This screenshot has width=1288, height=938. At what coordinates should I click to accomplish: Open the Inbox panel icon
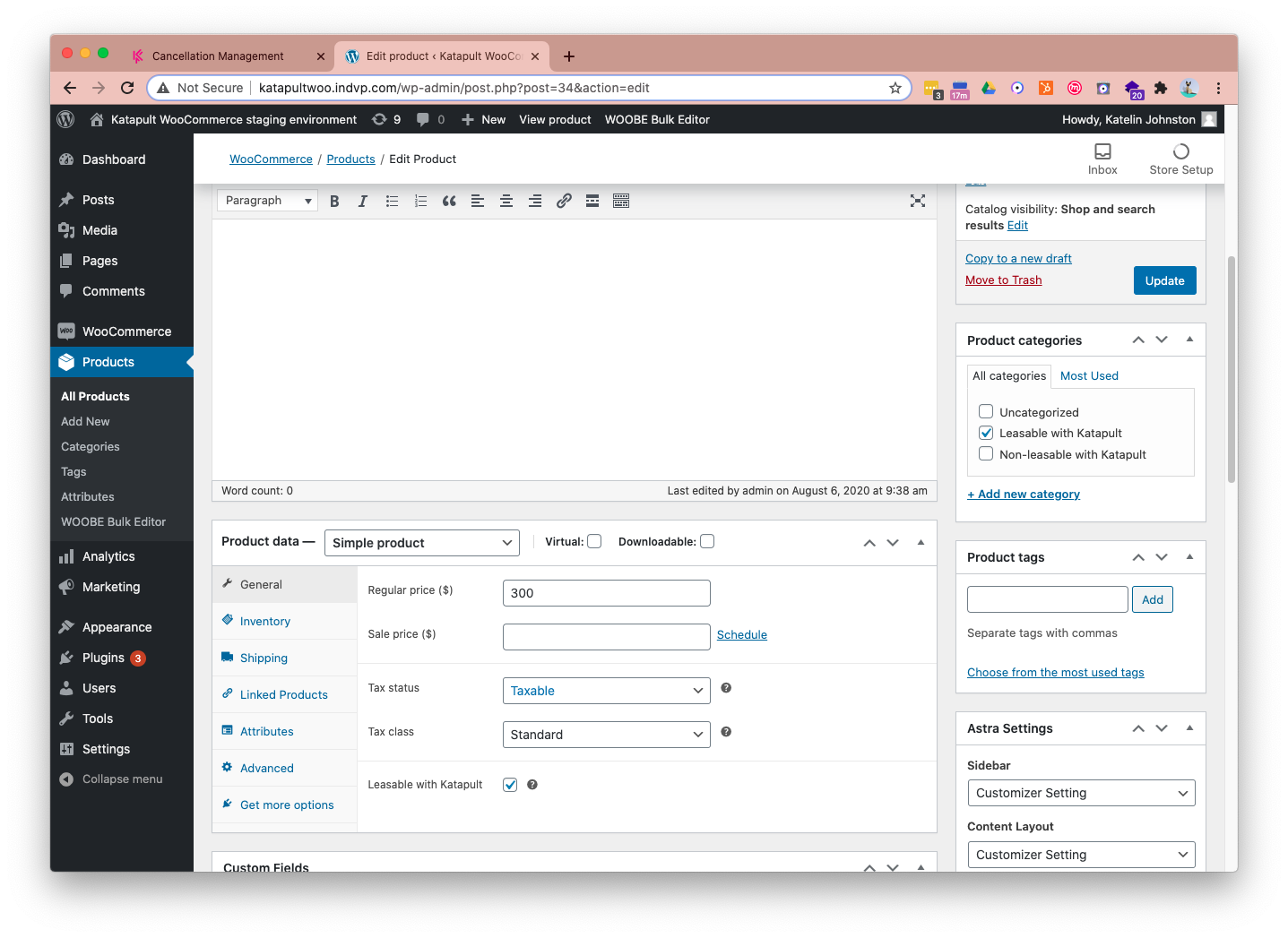1102,159
